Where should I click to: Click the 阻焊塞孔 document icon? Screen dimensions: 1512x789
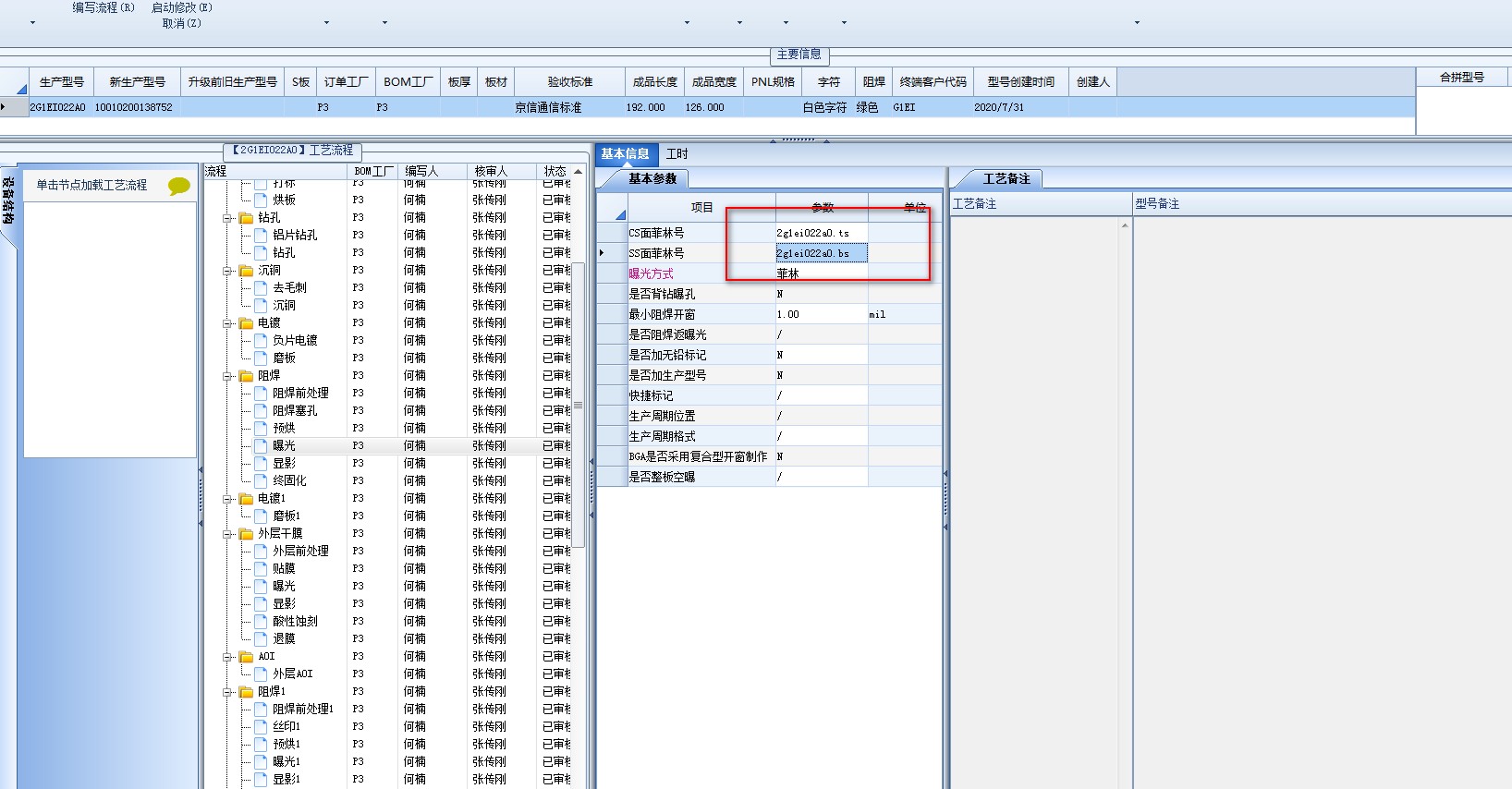click(261, 410)
